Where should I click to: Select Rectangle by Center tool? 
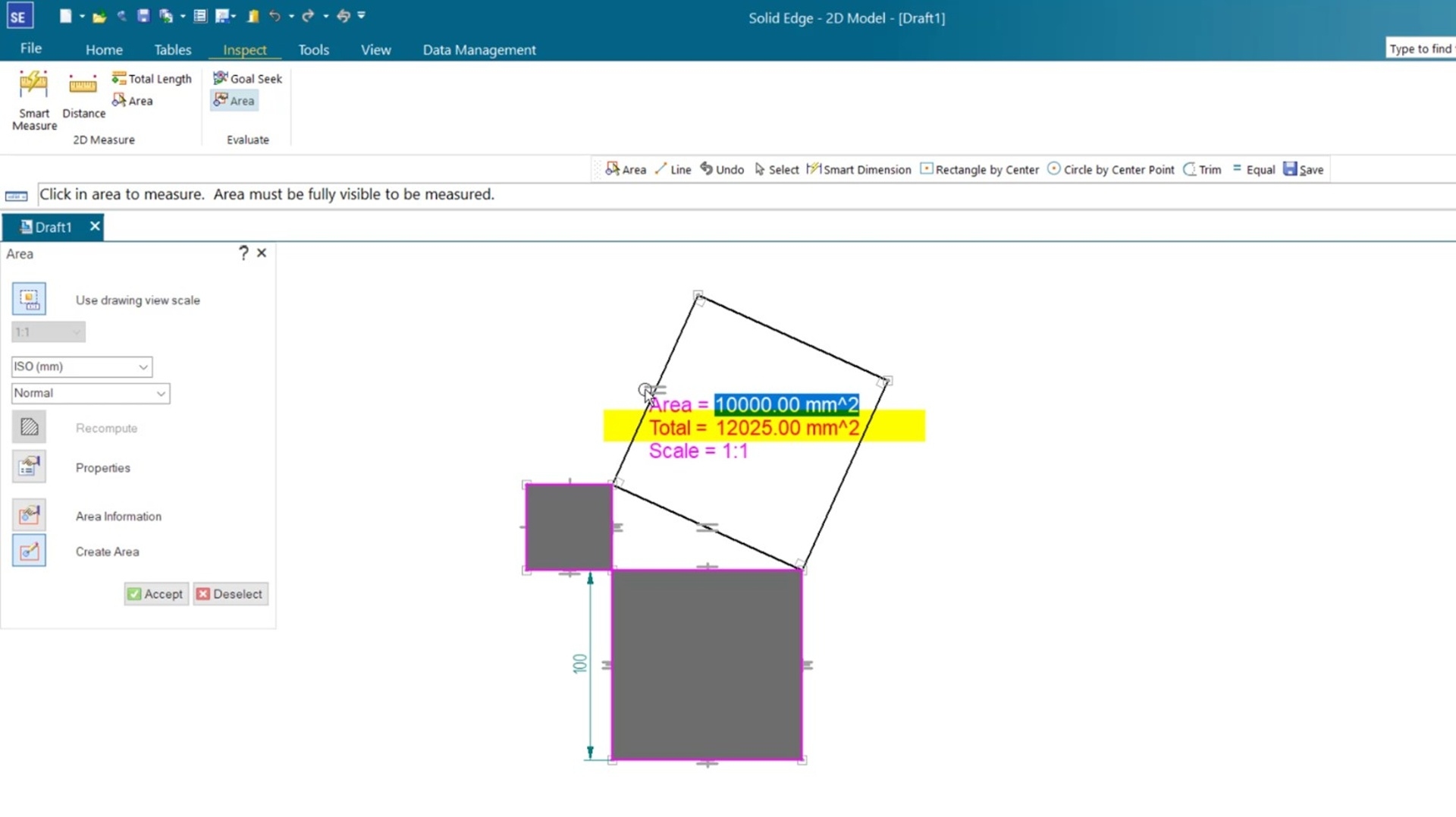point(979,169)
